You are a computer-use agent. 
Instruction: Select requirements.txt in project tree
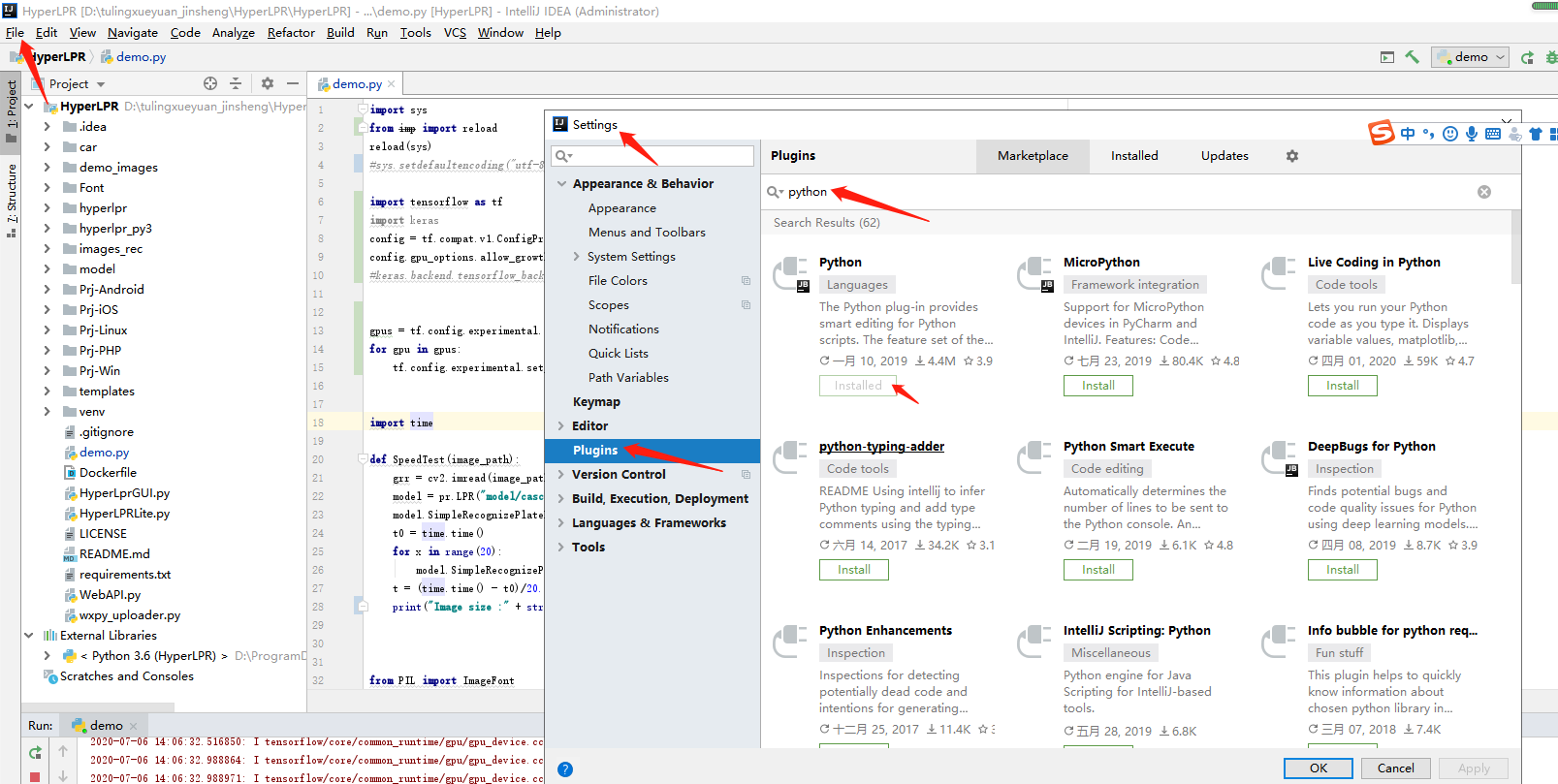[x=125, y=575]
